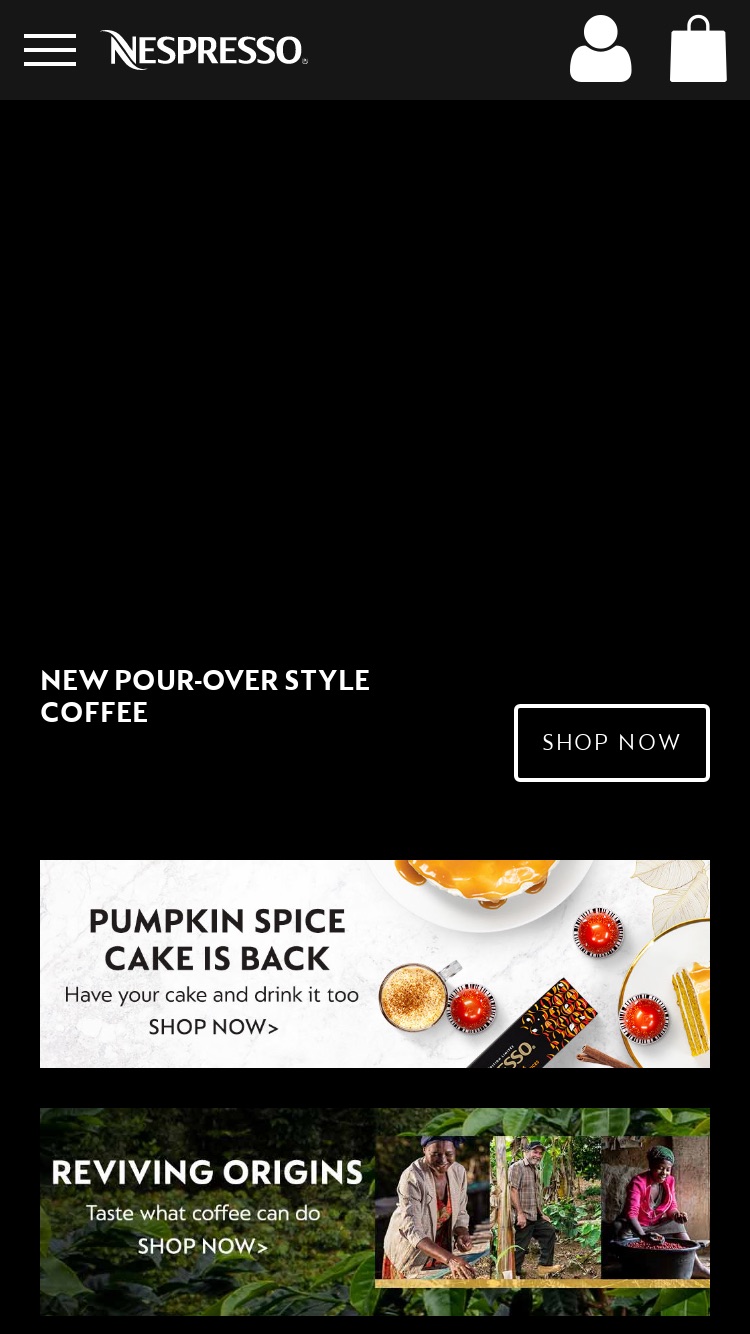Select the New Pour-Over Style Coffee headline

205,696
